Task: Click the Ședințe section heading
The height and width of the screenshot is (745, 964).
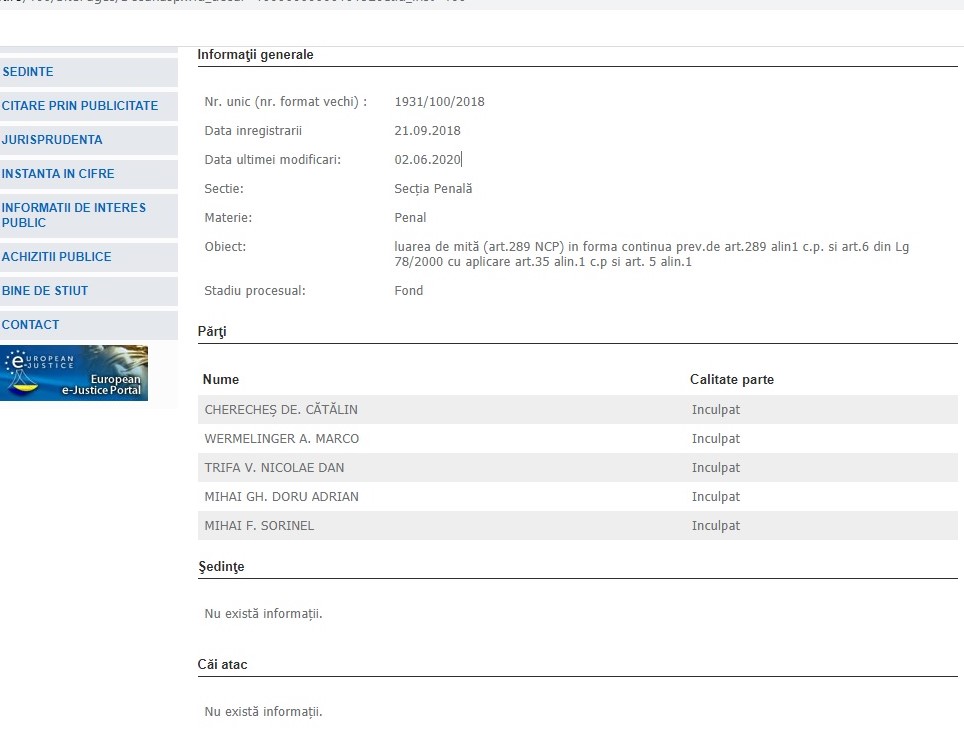Action: tap(221, 567)
